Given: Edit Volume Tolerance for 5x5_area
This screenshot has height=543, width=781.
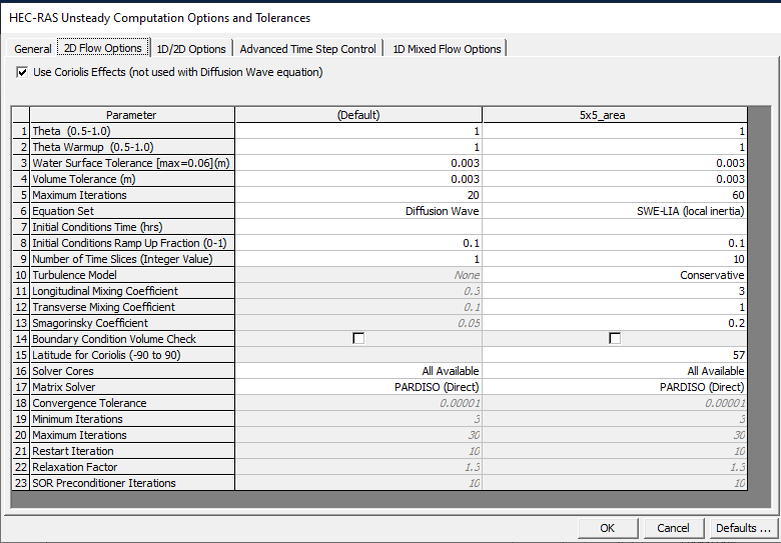Looking at the screenshot, I should click(x=615, y=179).
